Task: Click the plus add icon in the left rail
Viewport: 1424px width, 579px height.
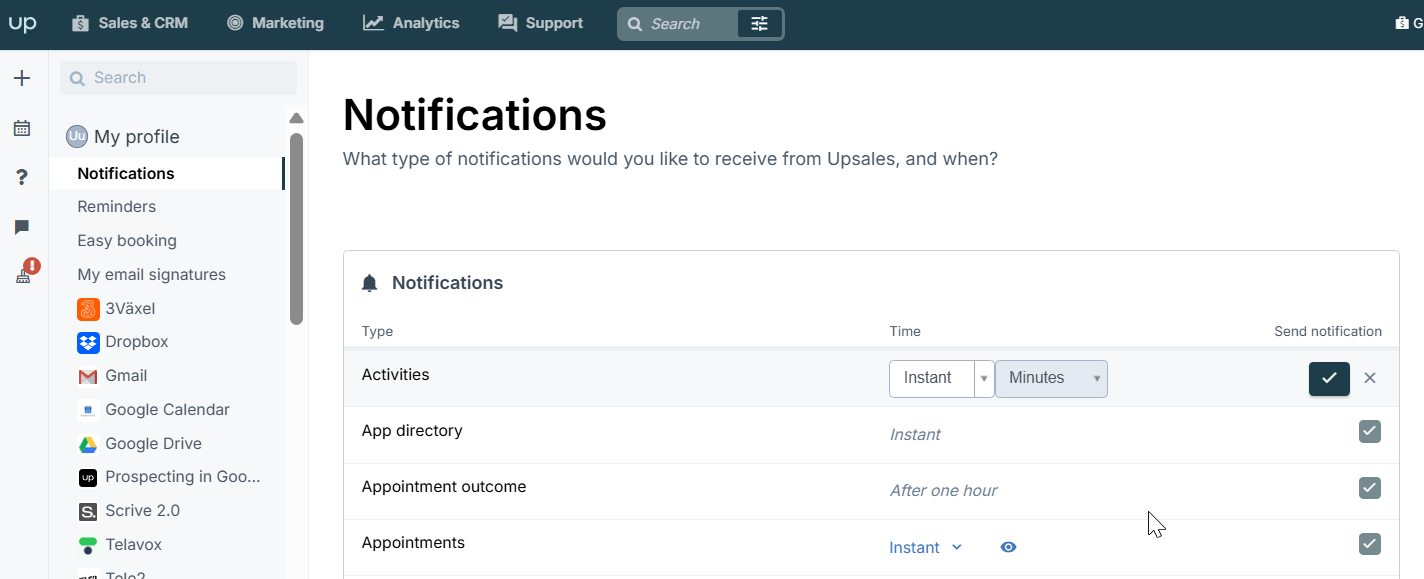Action: pos(22,78)
